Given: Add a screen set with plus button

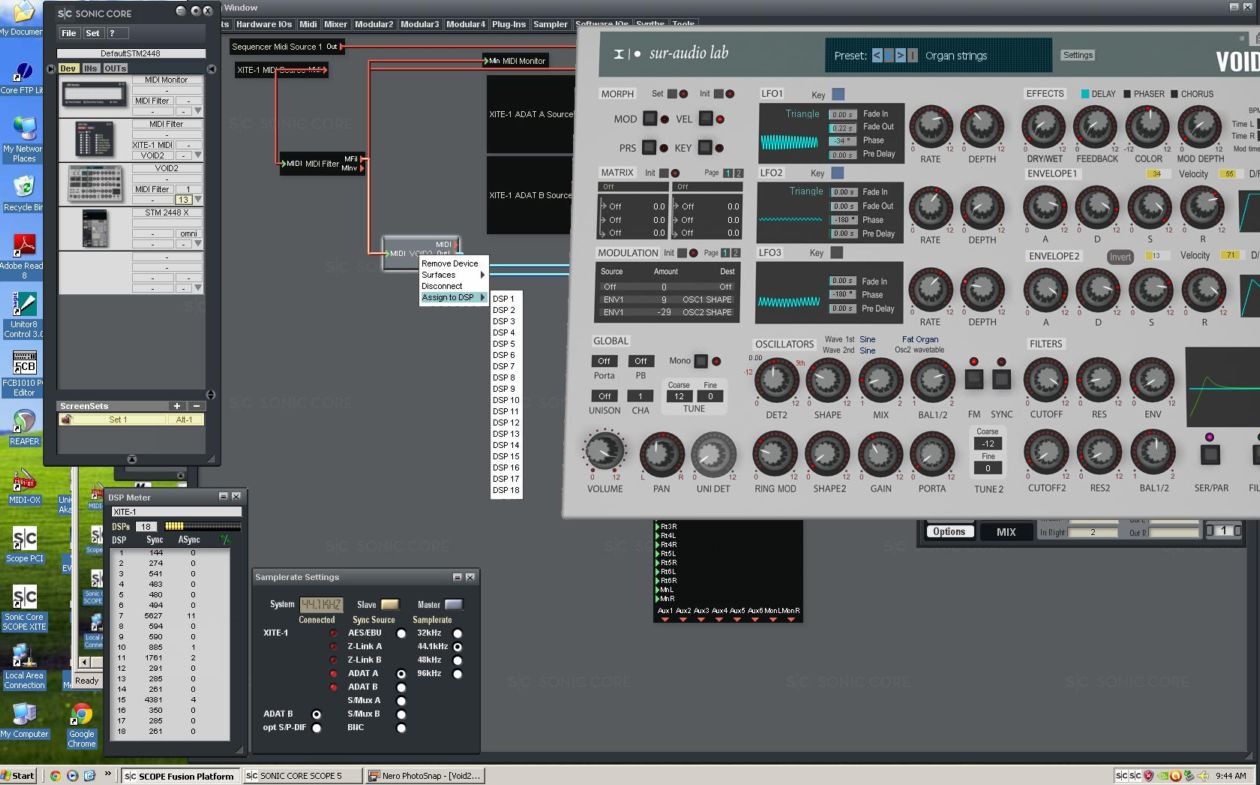Looking at the screenshot, I should (177, 406).
